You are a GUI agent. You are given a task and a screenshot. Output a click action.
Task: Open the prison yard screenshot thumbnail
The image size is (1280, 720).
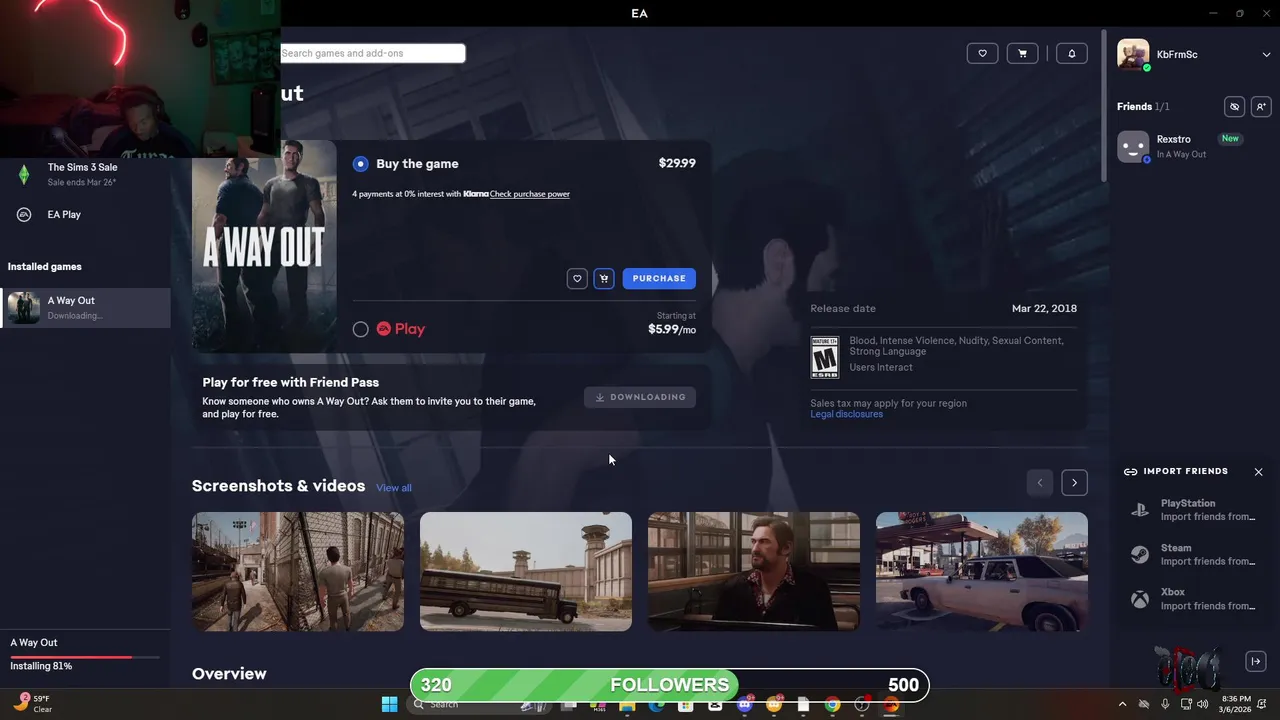click(298, 571)
